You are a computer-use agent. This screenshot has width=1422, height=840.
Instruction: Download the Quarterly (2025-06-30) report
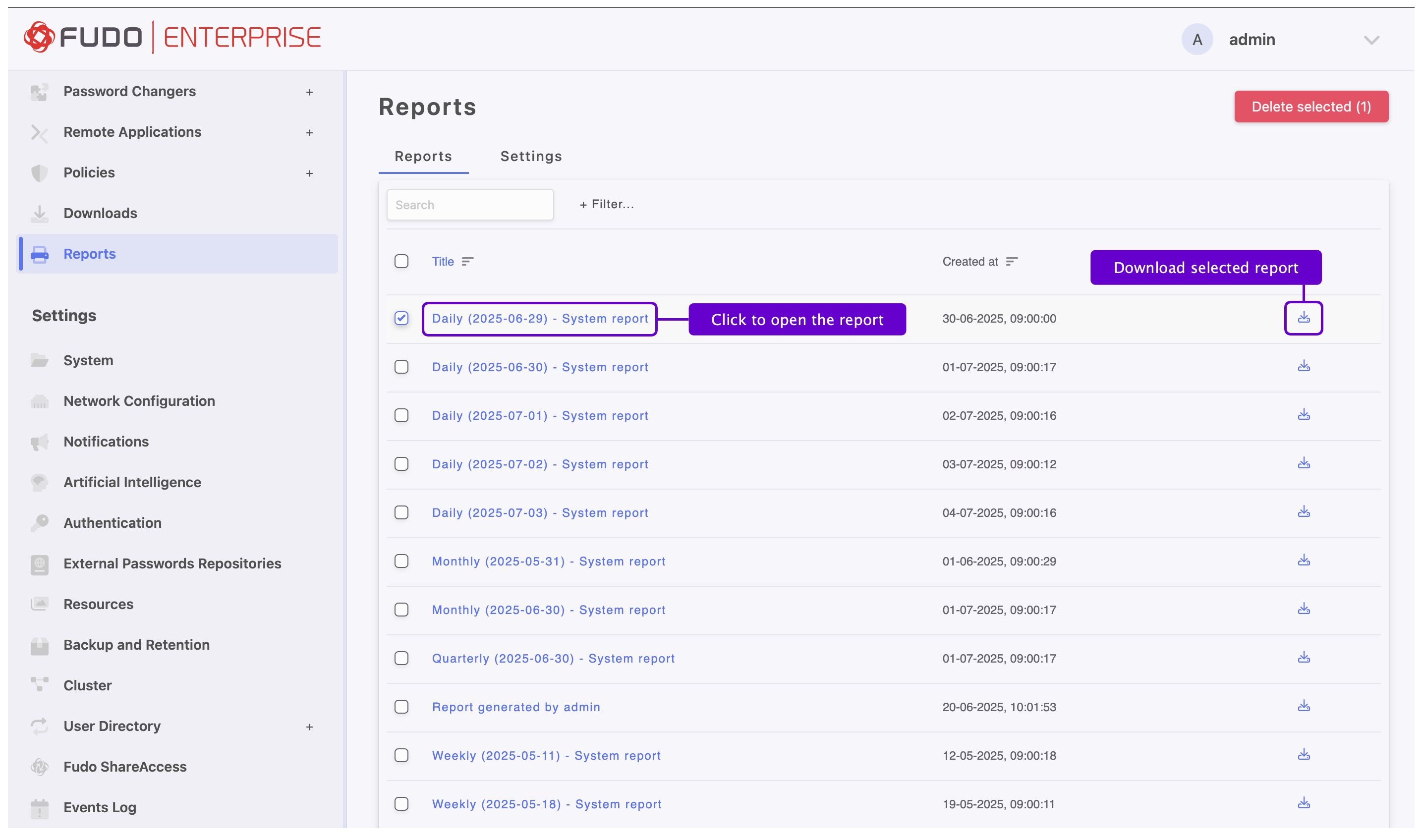click(x=1303, y=657)
